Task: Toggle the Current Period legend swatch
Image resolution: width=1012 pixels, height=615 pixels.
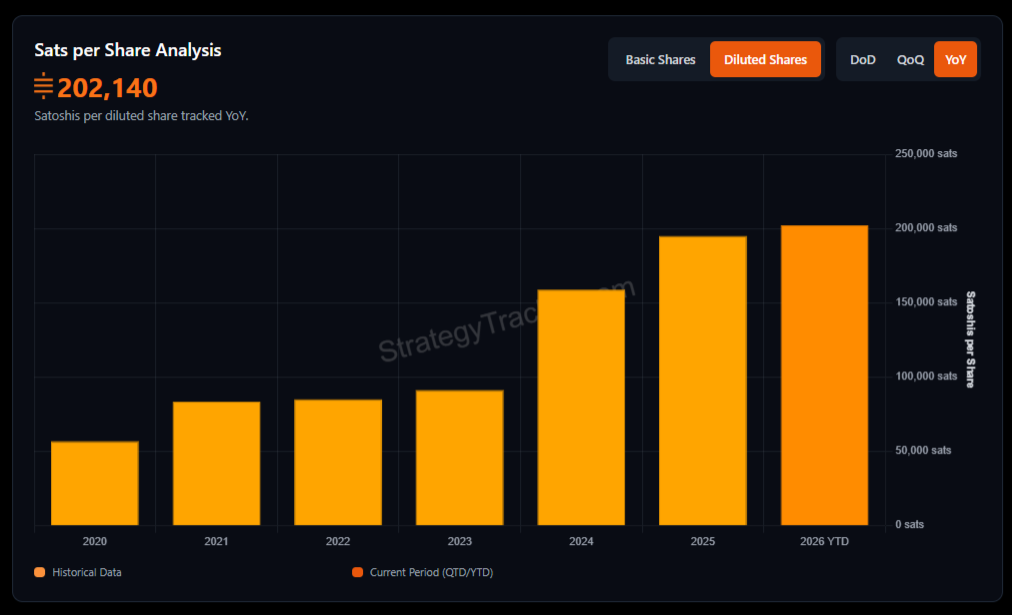Action: pos(357,573)
